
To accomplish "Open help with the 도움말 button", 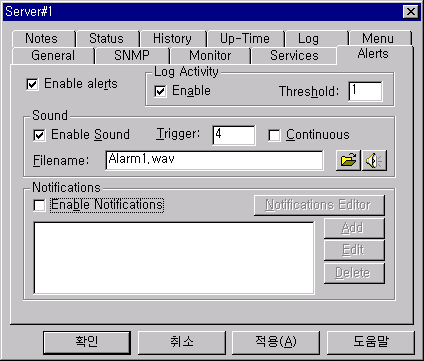I will point(371,342).
